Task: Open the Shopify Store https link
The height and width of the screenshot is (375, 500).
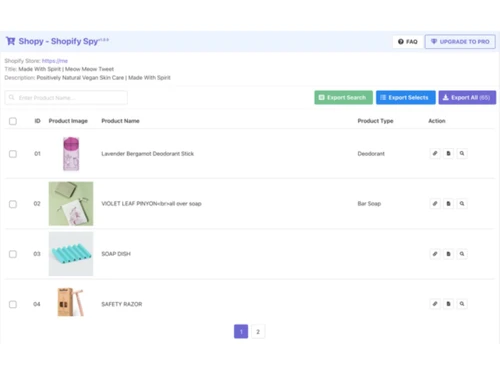Action: pos(55,61)
